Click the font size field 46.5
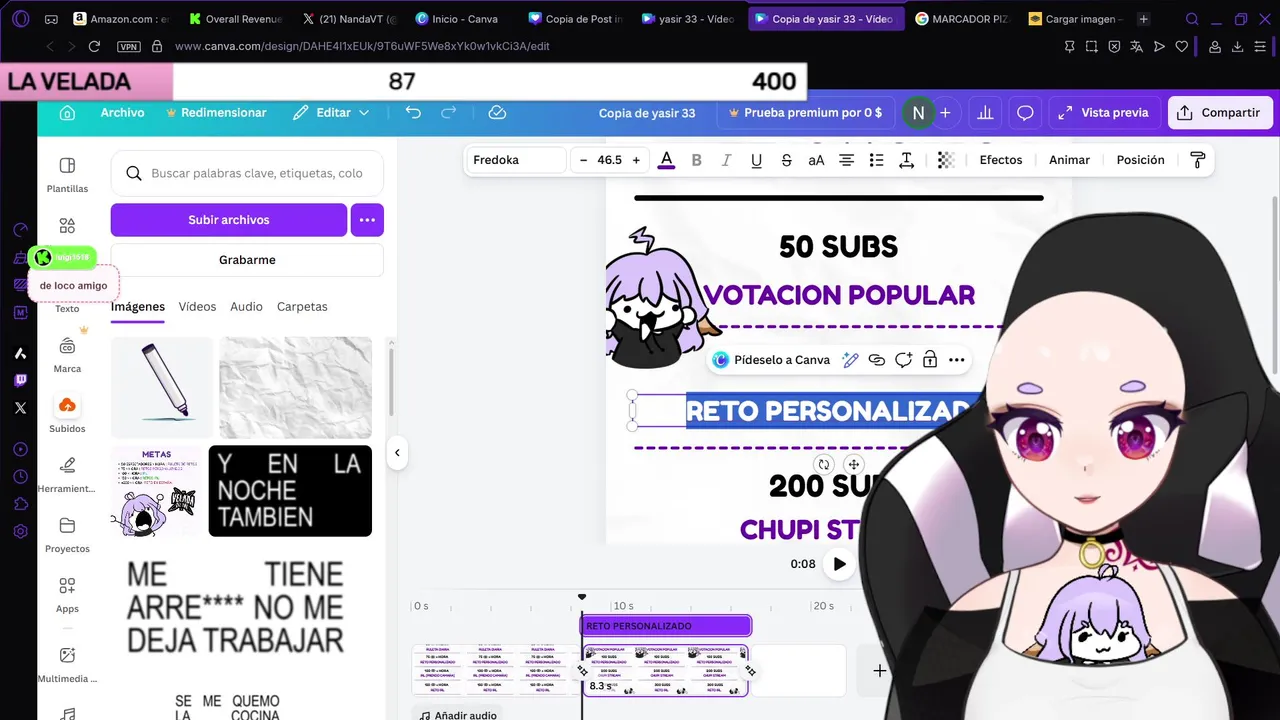Screen dimensions: 1280x720 pos(609,160)
